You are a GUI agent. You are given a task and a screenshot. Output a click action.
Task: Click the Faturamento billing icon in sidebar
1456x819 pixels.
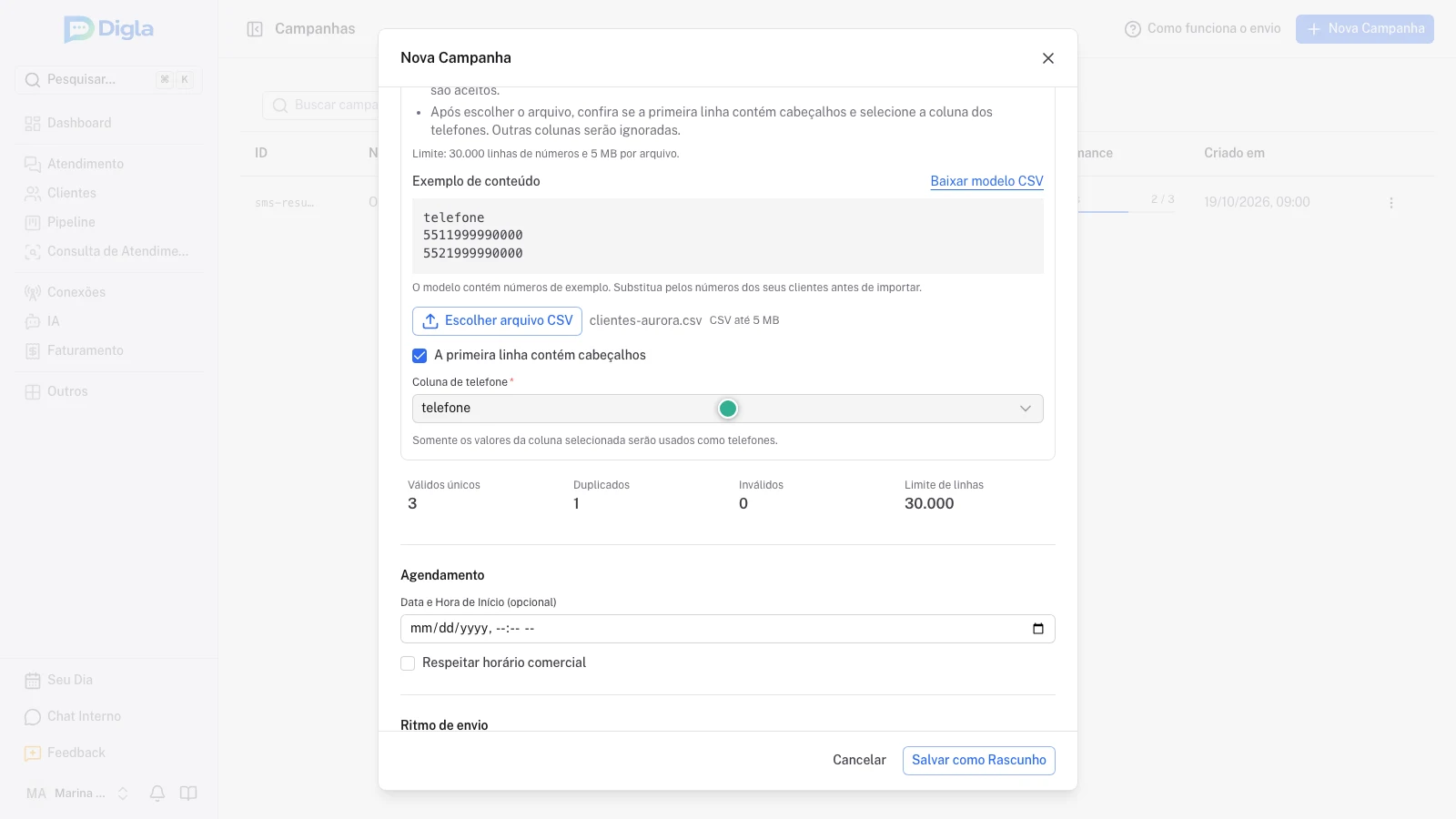(x=33, y=351)
